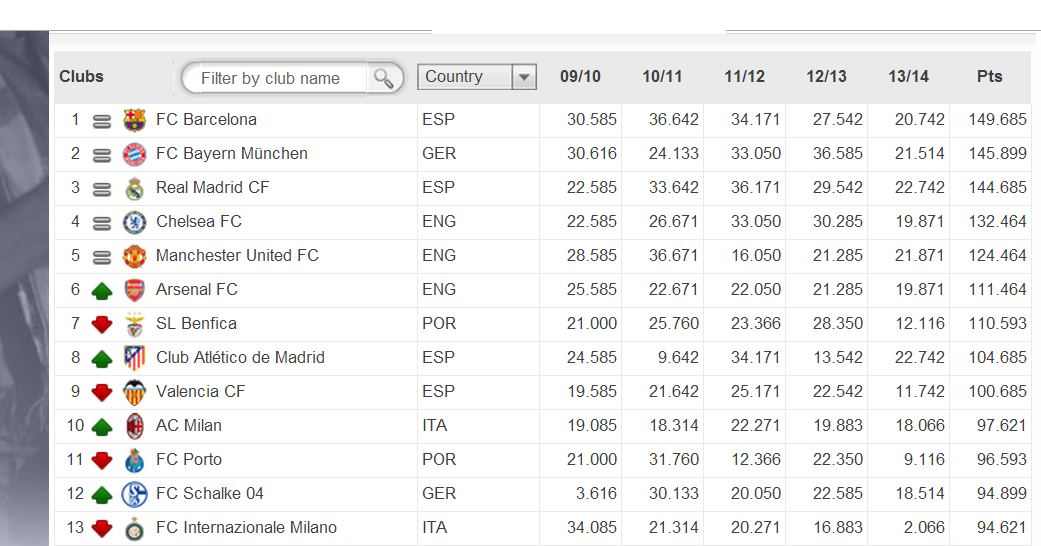Click the FC Porto crest
The height and width of the screenshot is (546, 1041).
coord(135,460)
